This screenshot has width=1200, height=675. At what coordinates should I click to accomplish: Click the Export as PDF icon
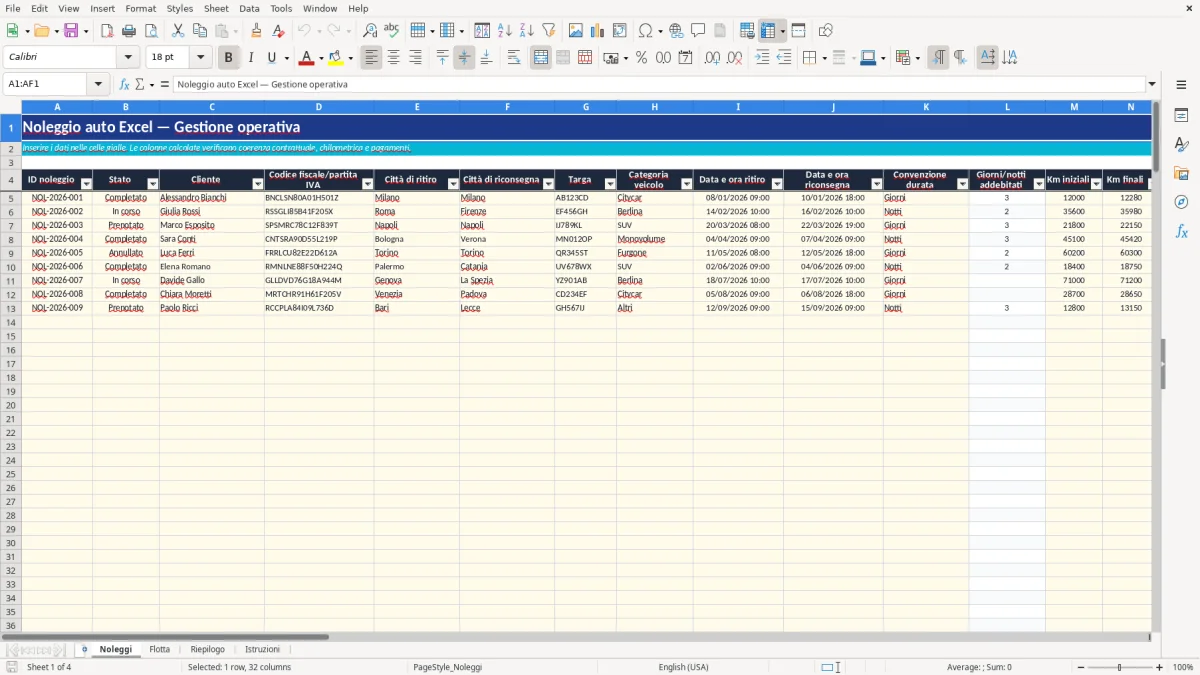tap(107, 30)
